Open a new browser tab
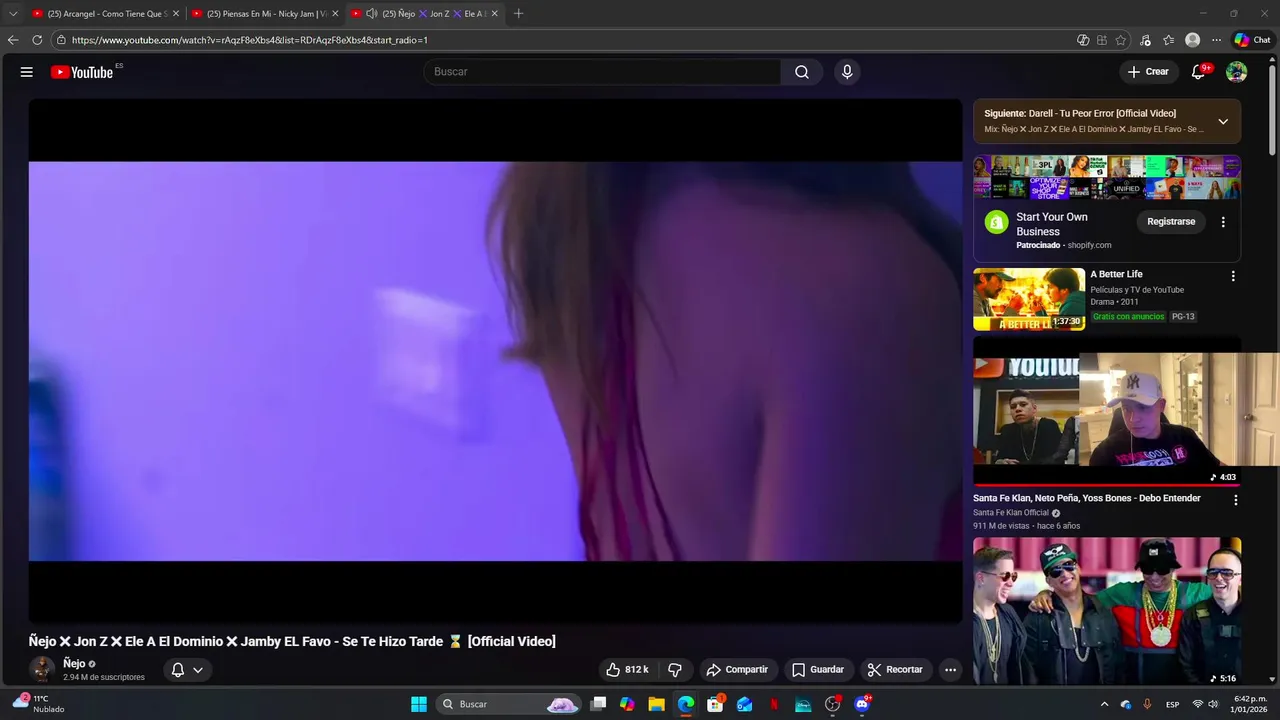This screenshot has width=1280, height=720. tap(518, 14)
